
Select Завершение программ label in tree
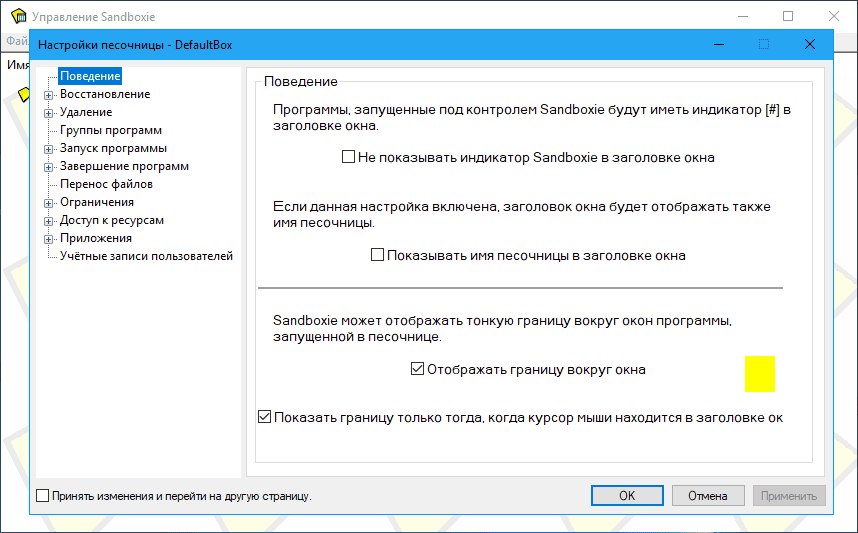click(x=124, y=166)
